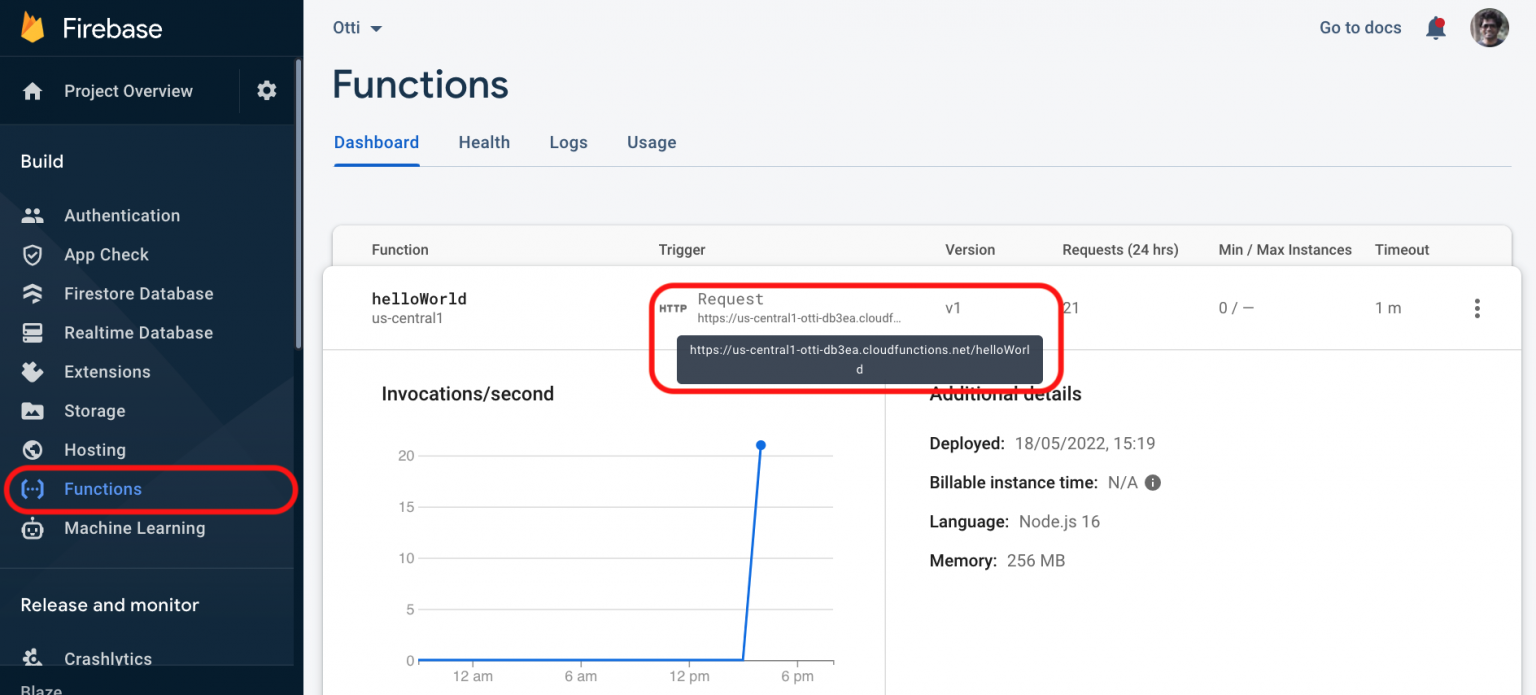Open project settings gear icon
The width and height of the screenshot is (1536, 695).
coord(266,91)
